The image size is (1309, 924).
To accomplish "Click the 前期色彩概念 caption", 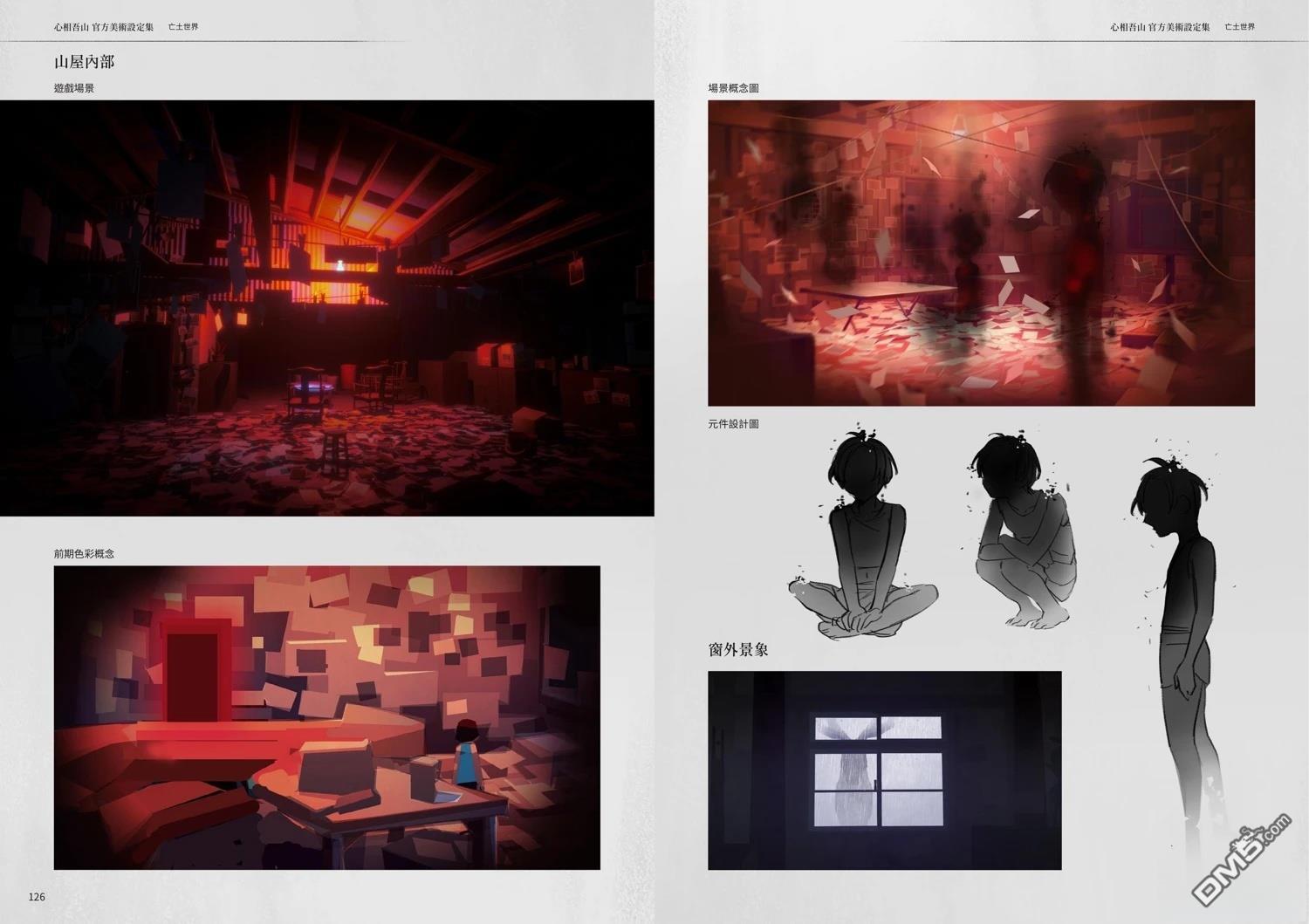I will (84, 554).
